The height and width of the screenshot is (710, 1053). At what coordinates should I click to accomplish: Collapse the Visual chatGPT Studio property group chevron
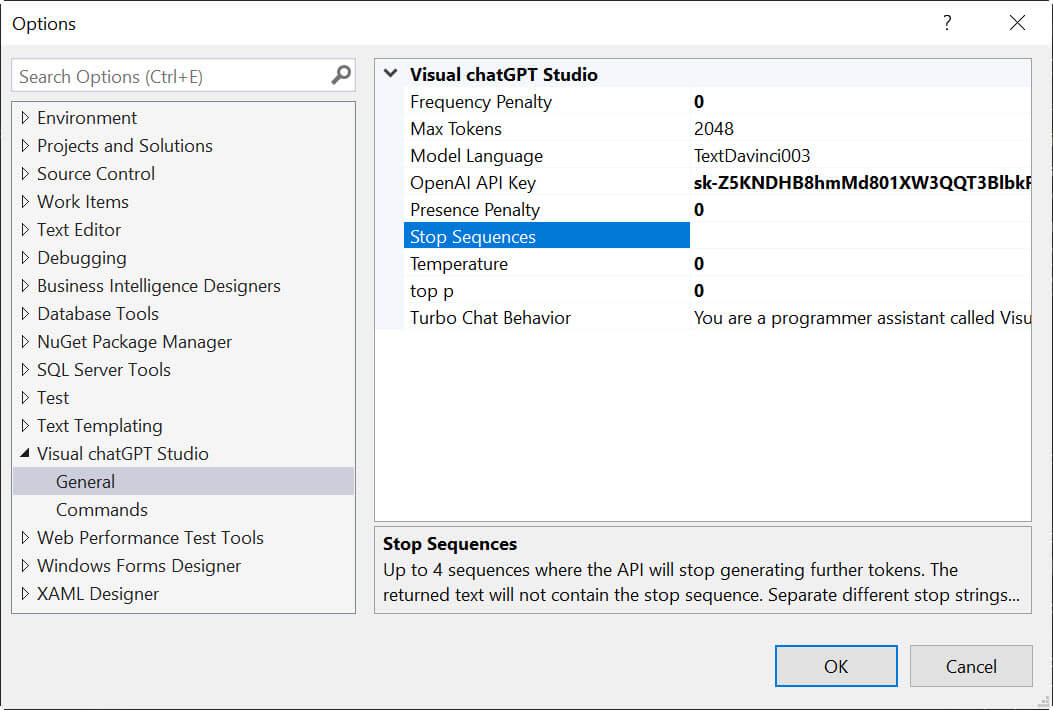[390, 73]
